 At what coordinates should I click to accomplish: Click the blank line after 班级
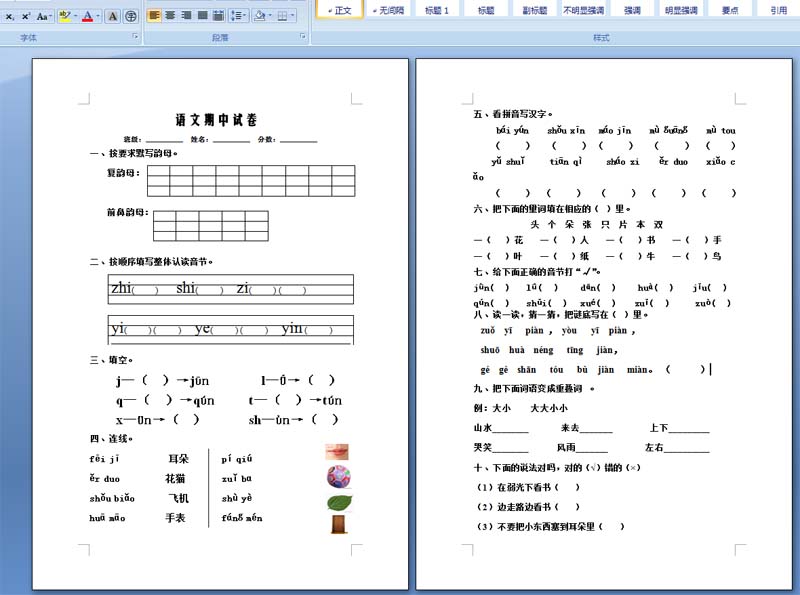164,139
